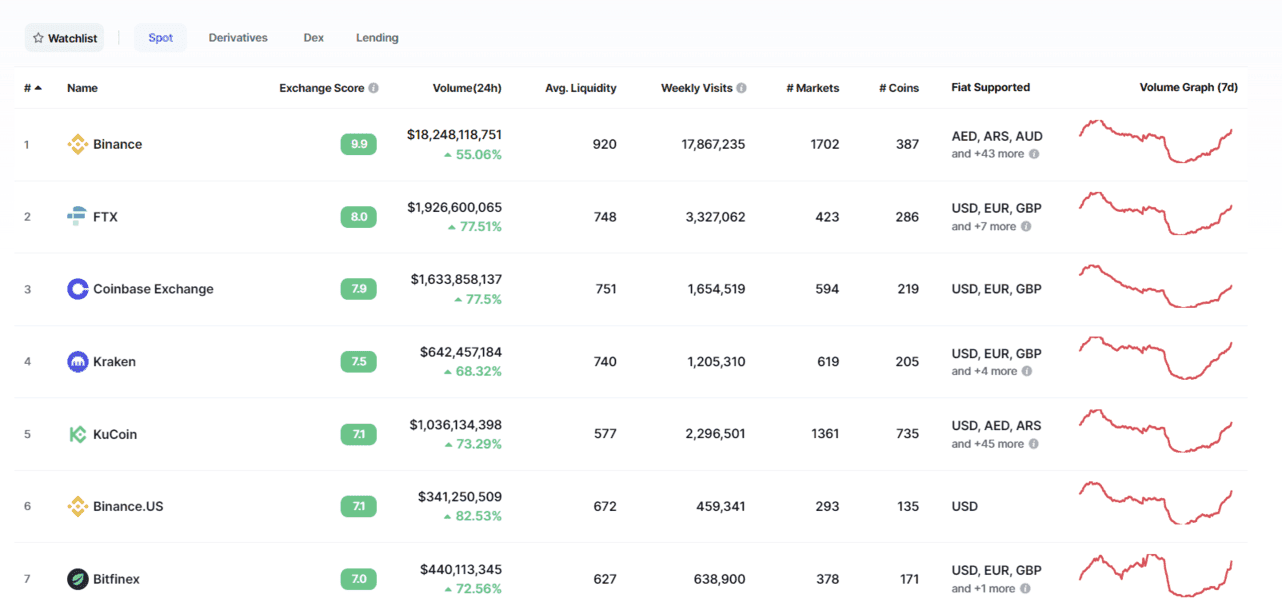Viewport: 1282px width, 610px height.
Task: Select the Lending tab
Action: tap(377, 38)
